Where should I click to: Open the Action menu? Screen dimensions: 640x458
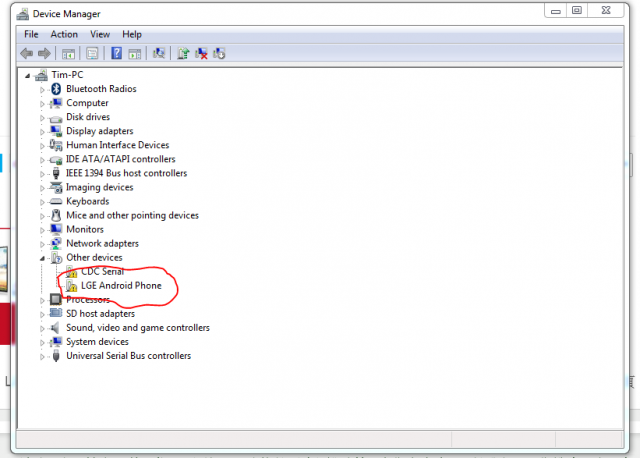[64, 34]
